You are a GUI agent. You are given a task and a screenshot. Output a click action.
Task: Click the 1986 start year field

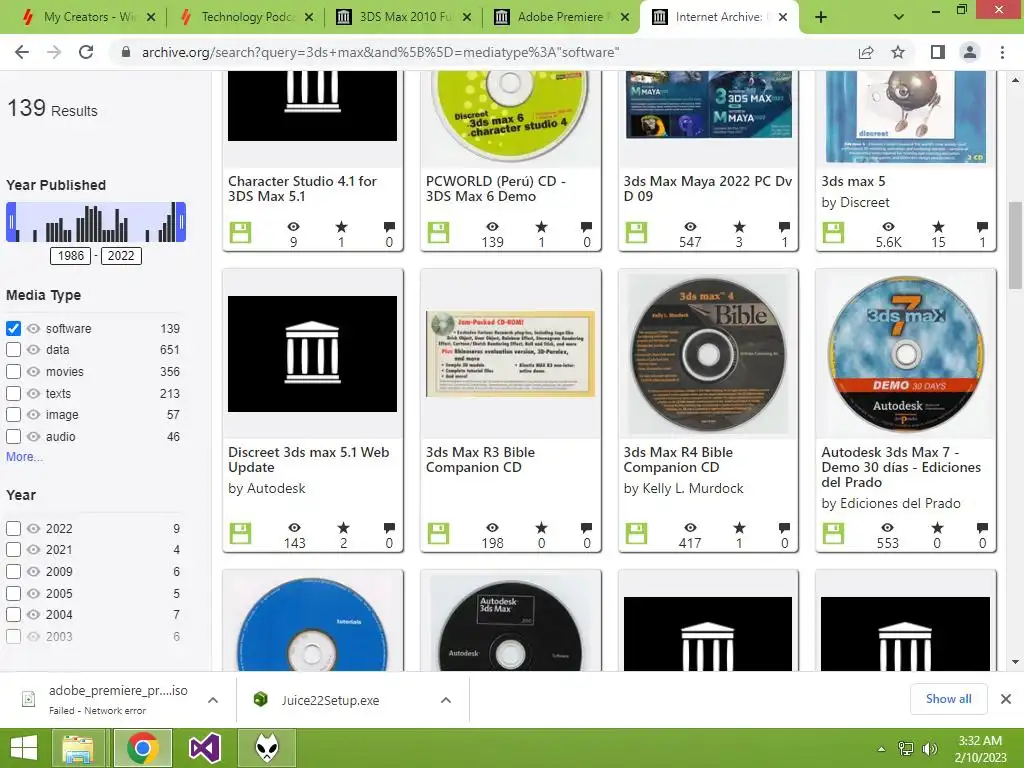(71, 255)
